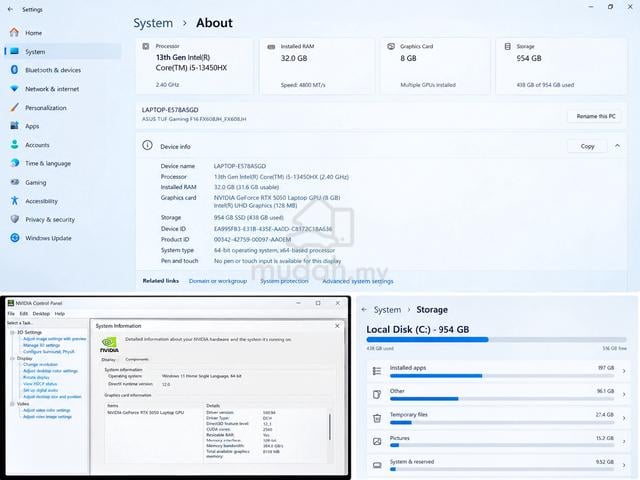
Task: Open Manage 3D settings in NVIDIA tree
Action: tap(42, 345)
